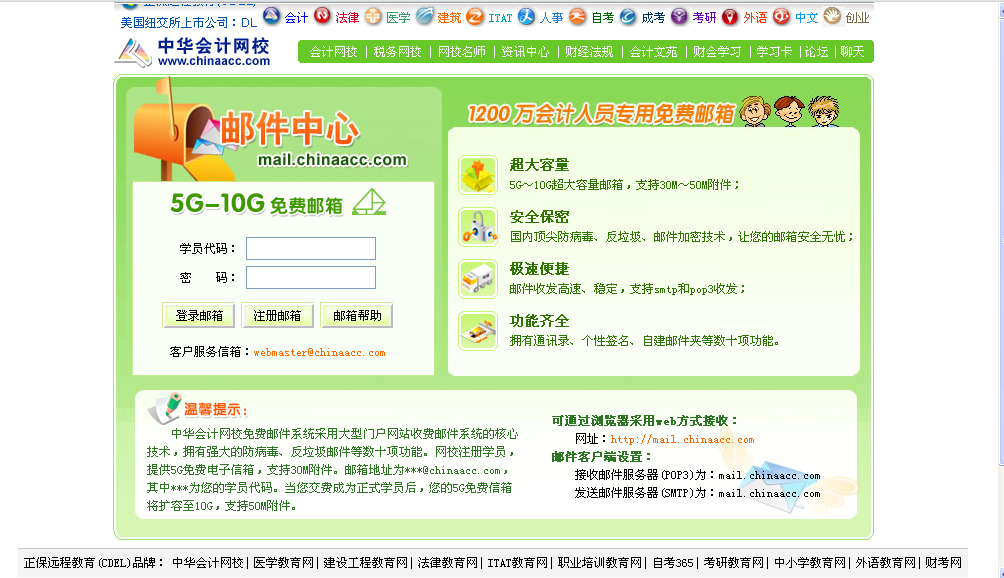
Task: Click the 登录邮箱 login button
Action: click(199, 316)
